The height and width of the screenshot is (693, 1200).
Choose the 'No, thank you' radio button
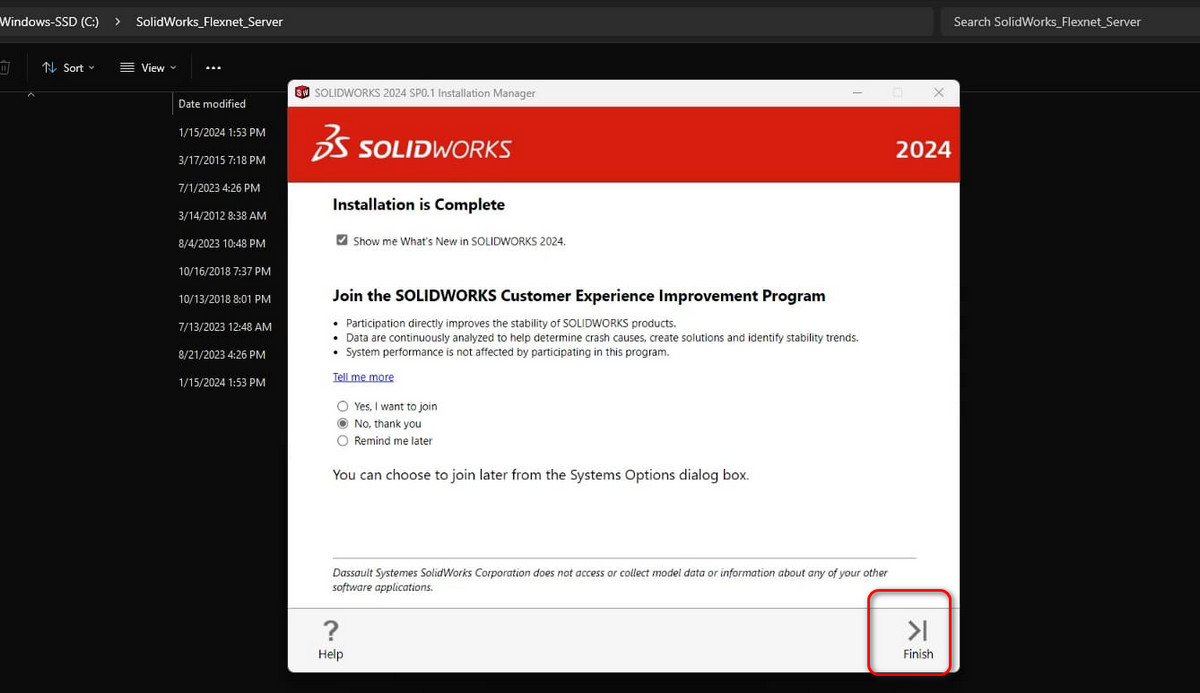pyautogui.click(x=343, y=424)
